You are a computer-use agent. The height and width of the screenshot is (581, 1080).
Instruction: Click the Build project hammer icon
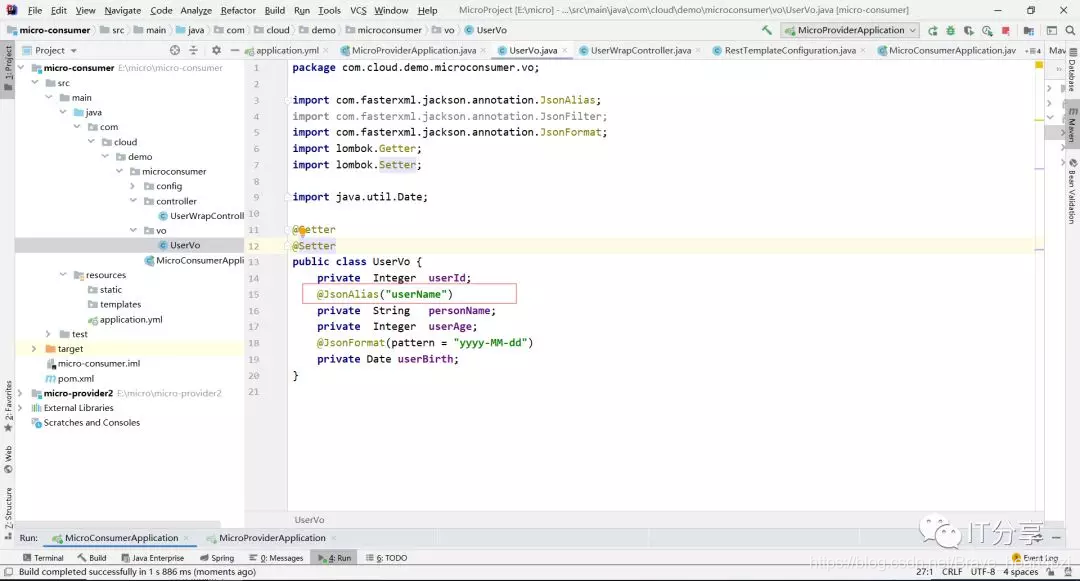point(767,30)
